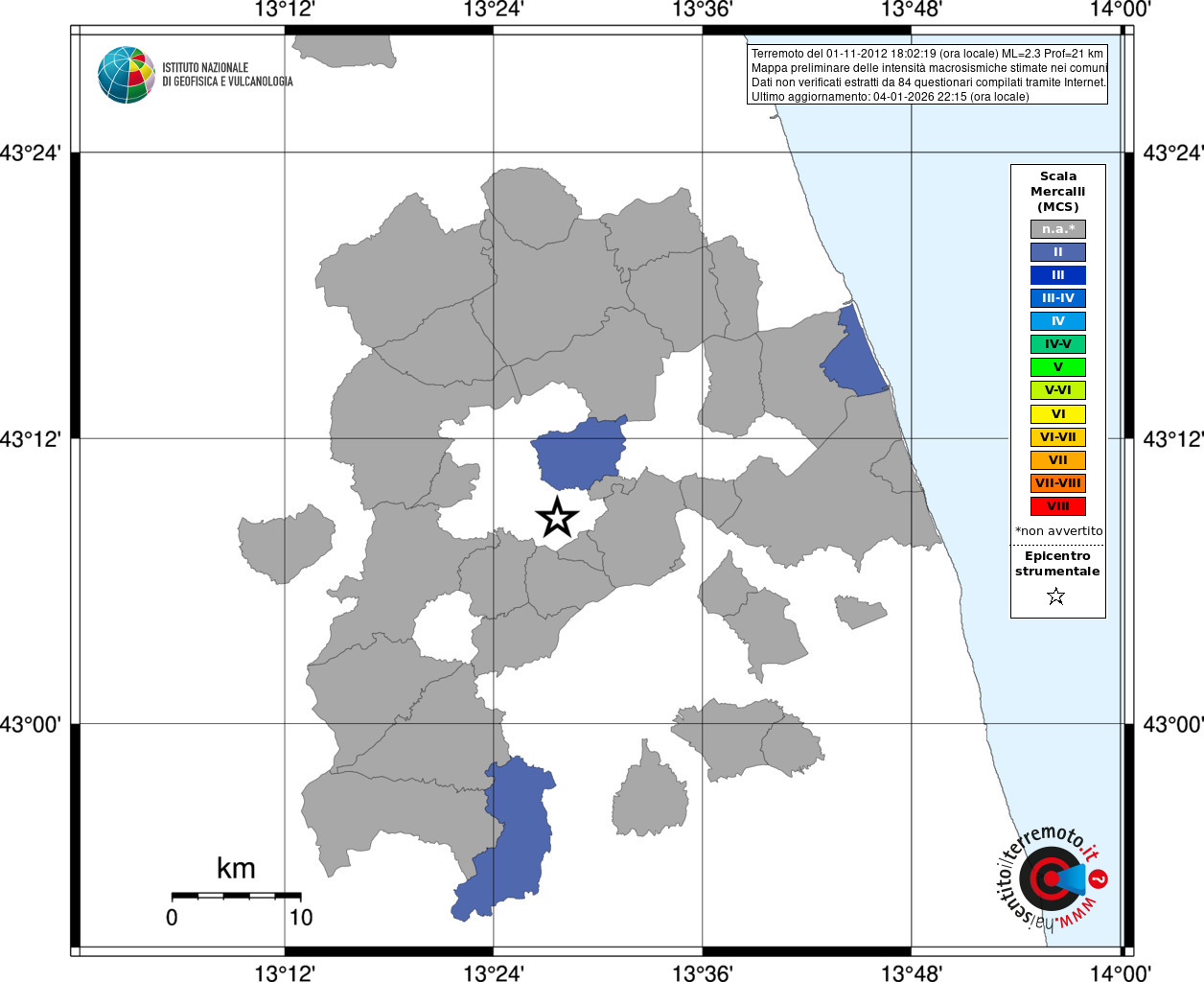Click the 'Terremoto del 01-11-2012' info line

point(927,54)
